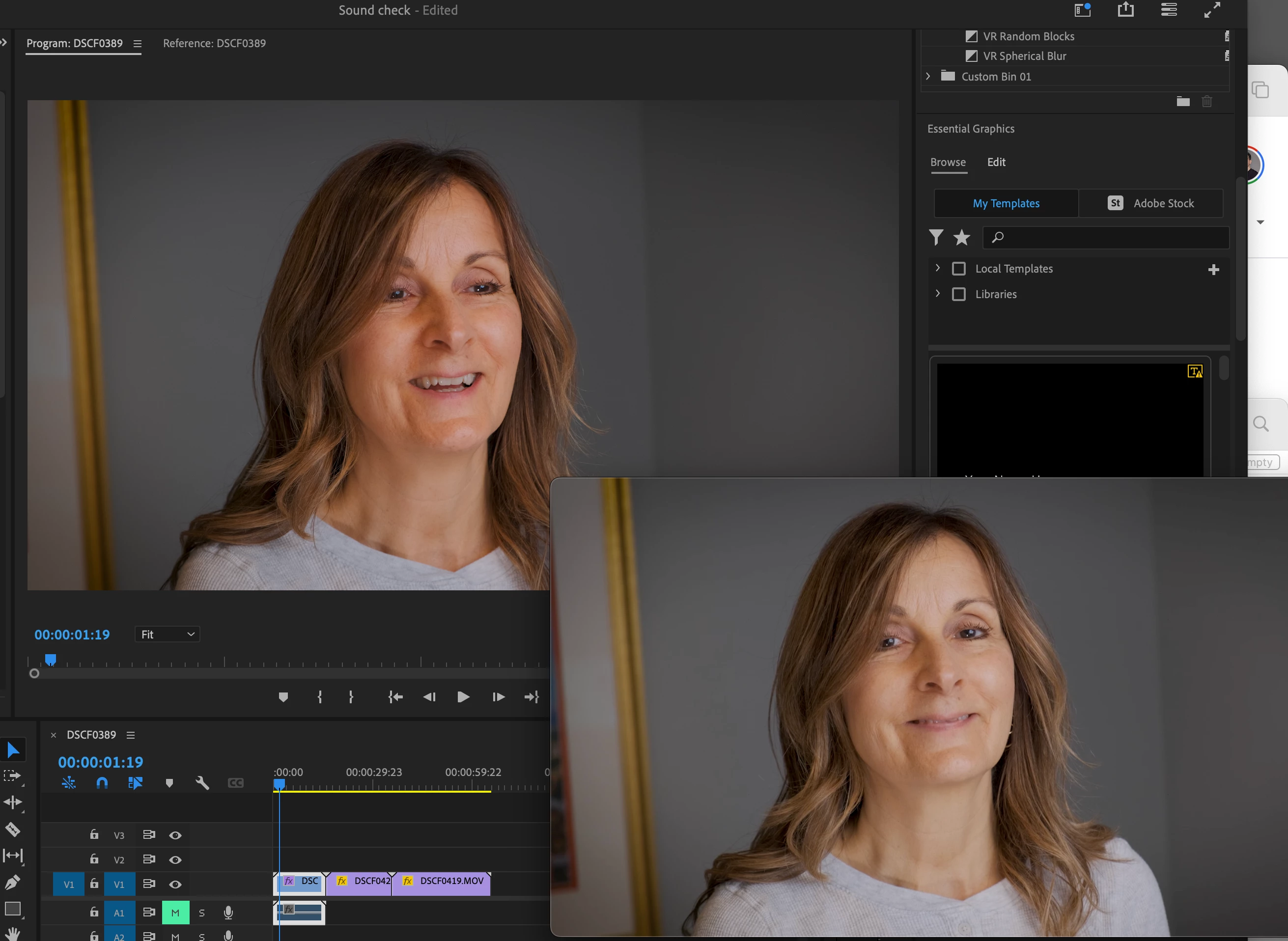1288x941 pixels.
Task: Toggle the favorites star filter in Essential Graphics
Action: pyautogui.click(x=962, y=237)
